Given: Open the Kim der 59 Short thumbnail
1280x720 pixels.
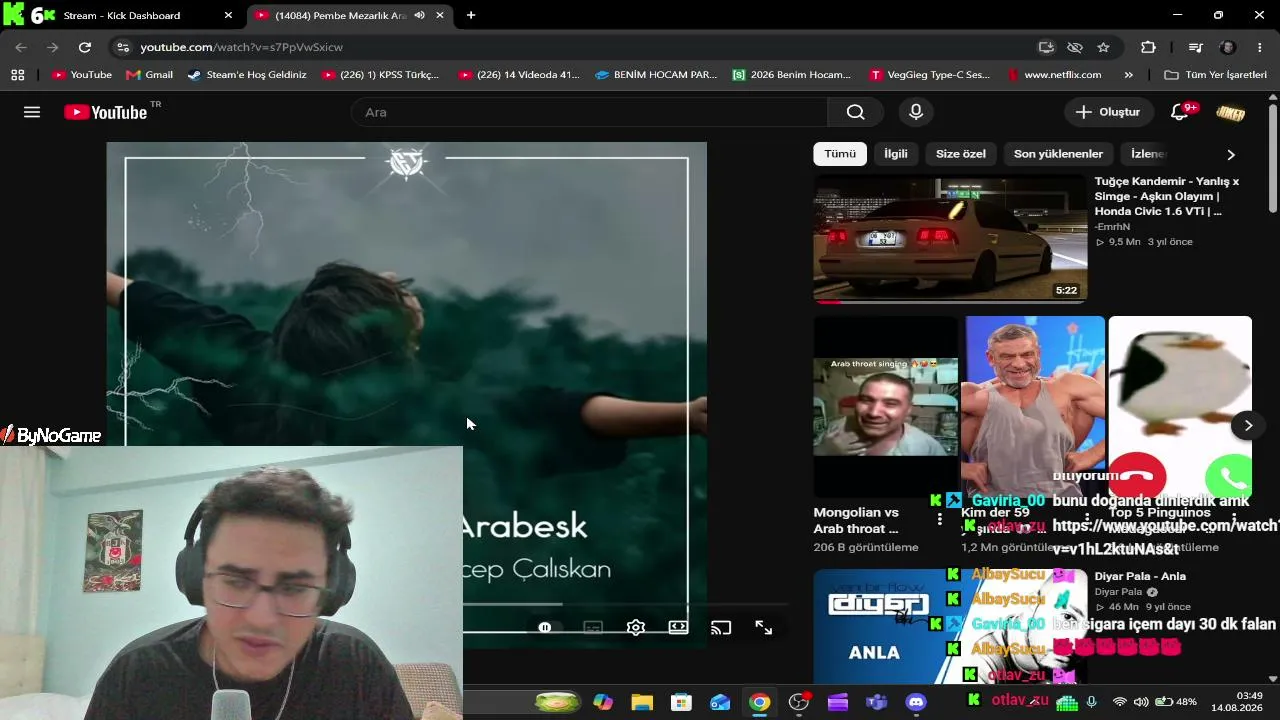Looking at the screenshot, I should point(1033,407).
